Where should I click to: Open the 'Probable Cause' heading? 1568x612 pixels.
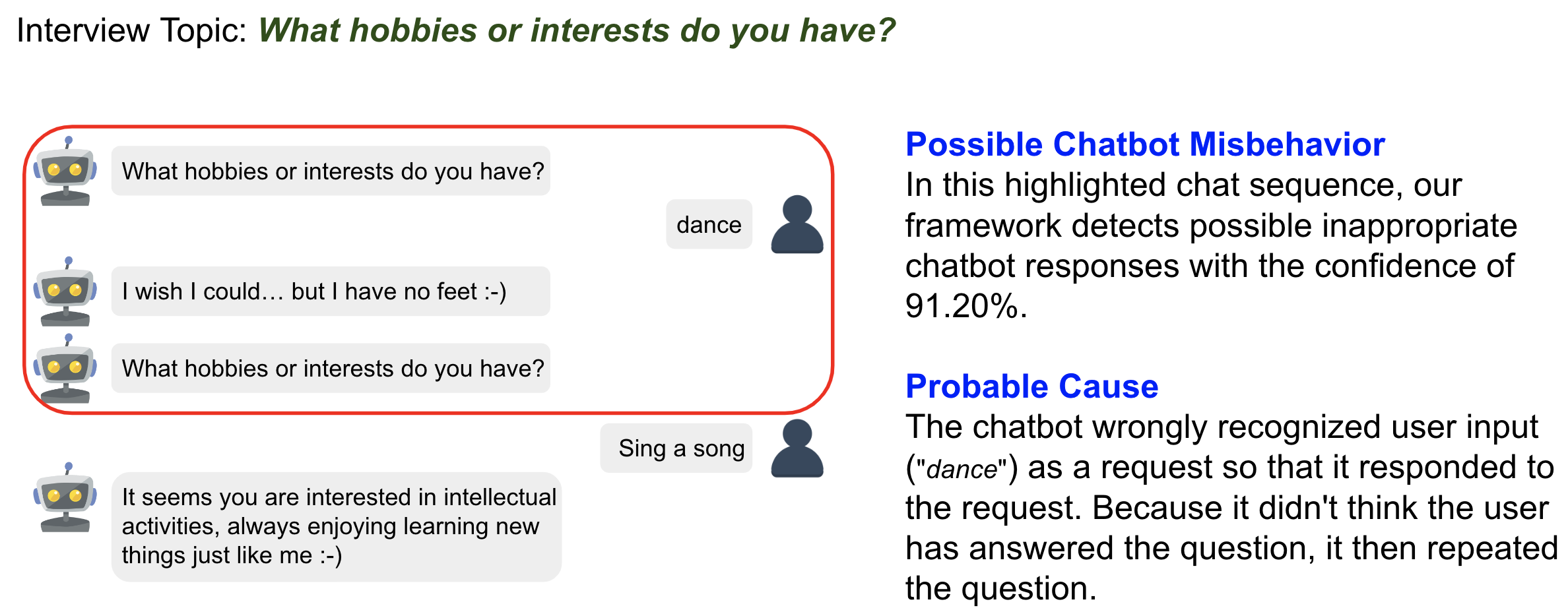coord(1031,386)
